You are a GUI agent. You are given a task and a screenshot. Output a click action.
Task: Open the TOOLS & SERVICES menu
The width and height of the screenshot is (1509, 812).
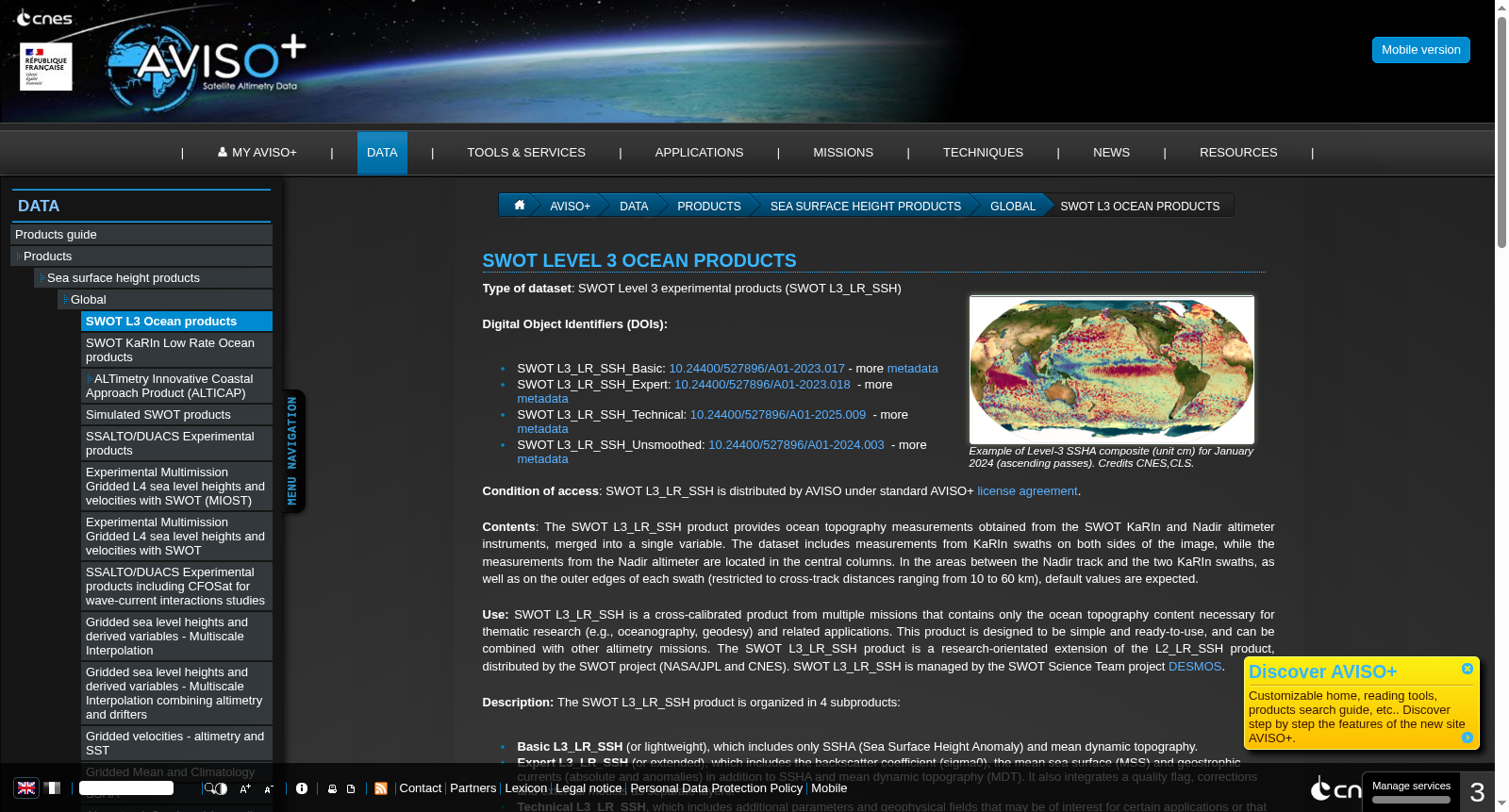point(526,153)
